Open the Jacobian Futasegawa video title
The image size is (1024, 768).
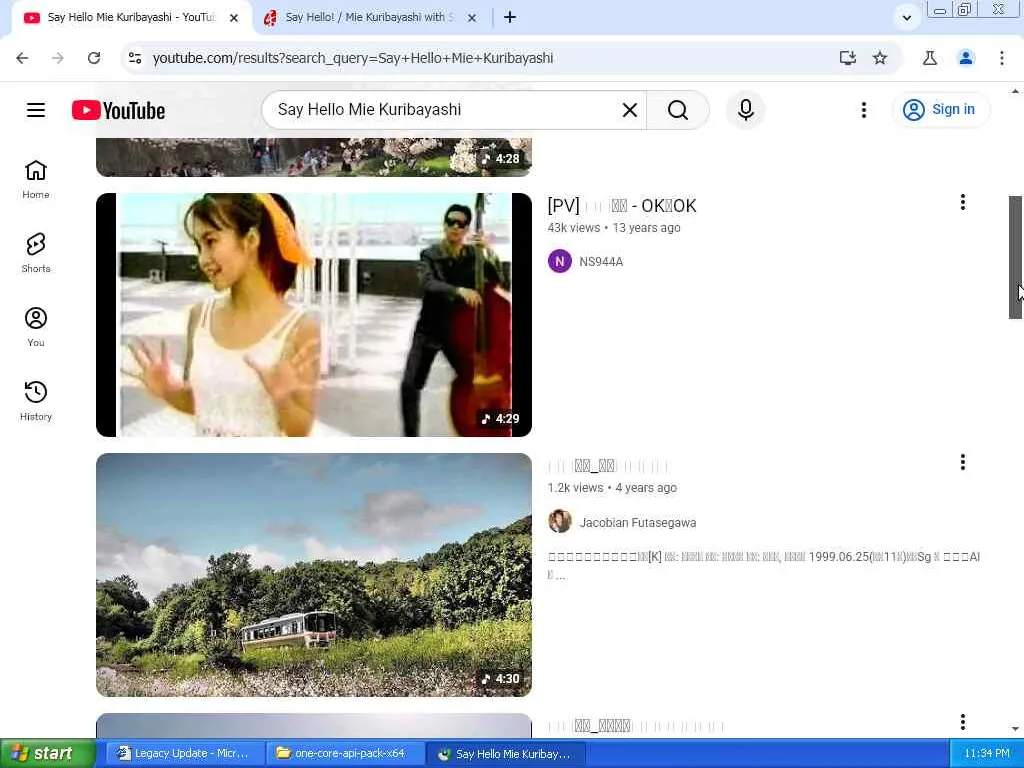click(608, 466)
